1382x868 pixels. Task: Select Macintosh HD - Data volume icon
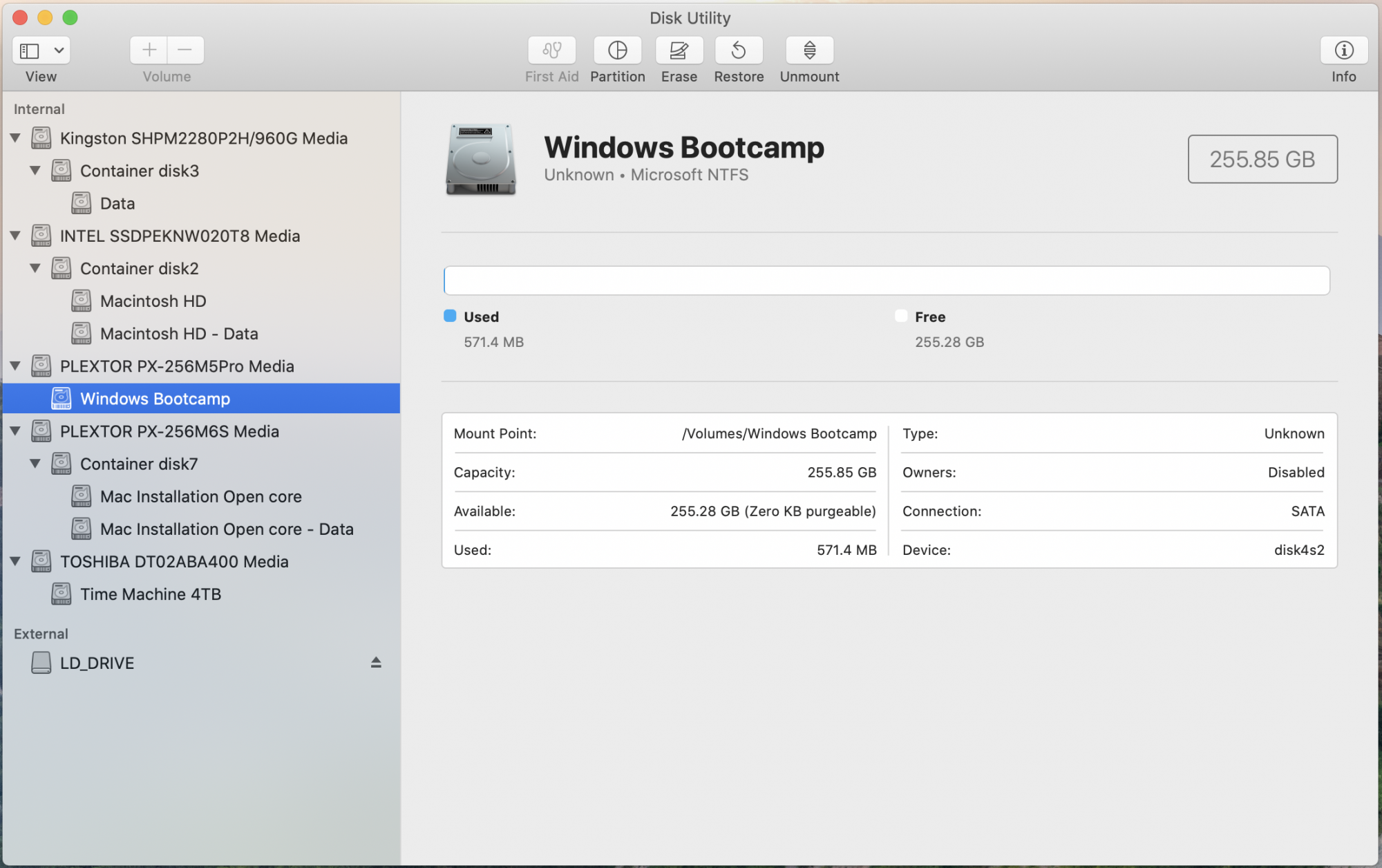[82, 333]
